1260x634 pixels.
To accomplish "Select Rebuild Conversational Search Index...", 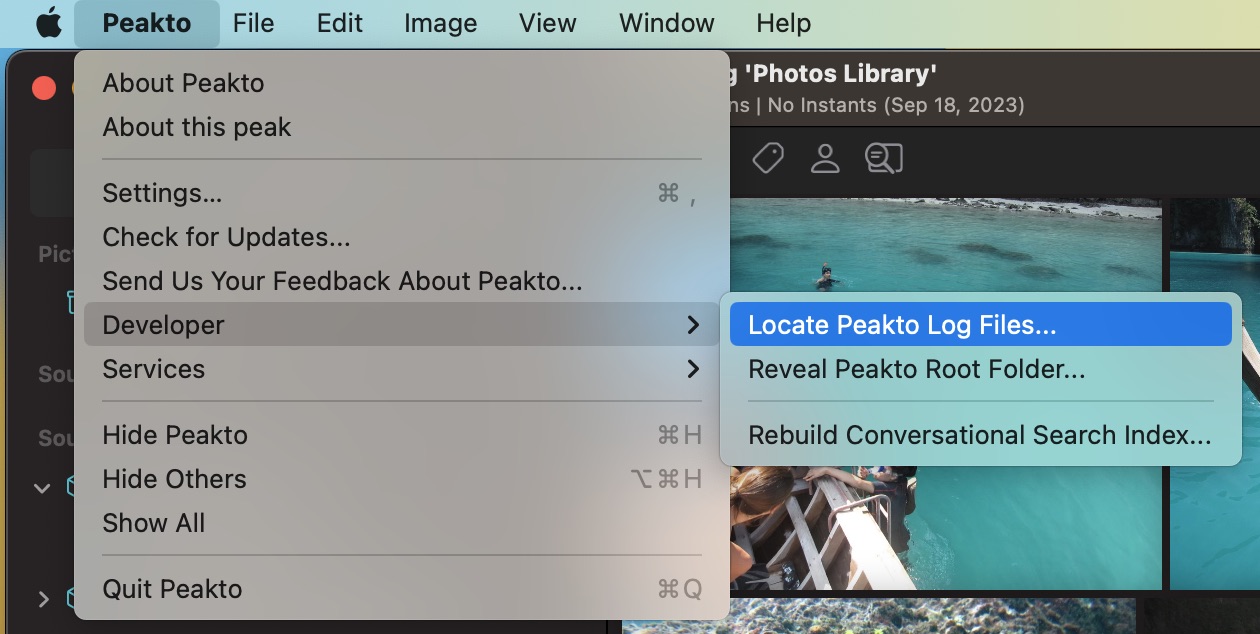I will pyautogui.click(x=980, y=435).
